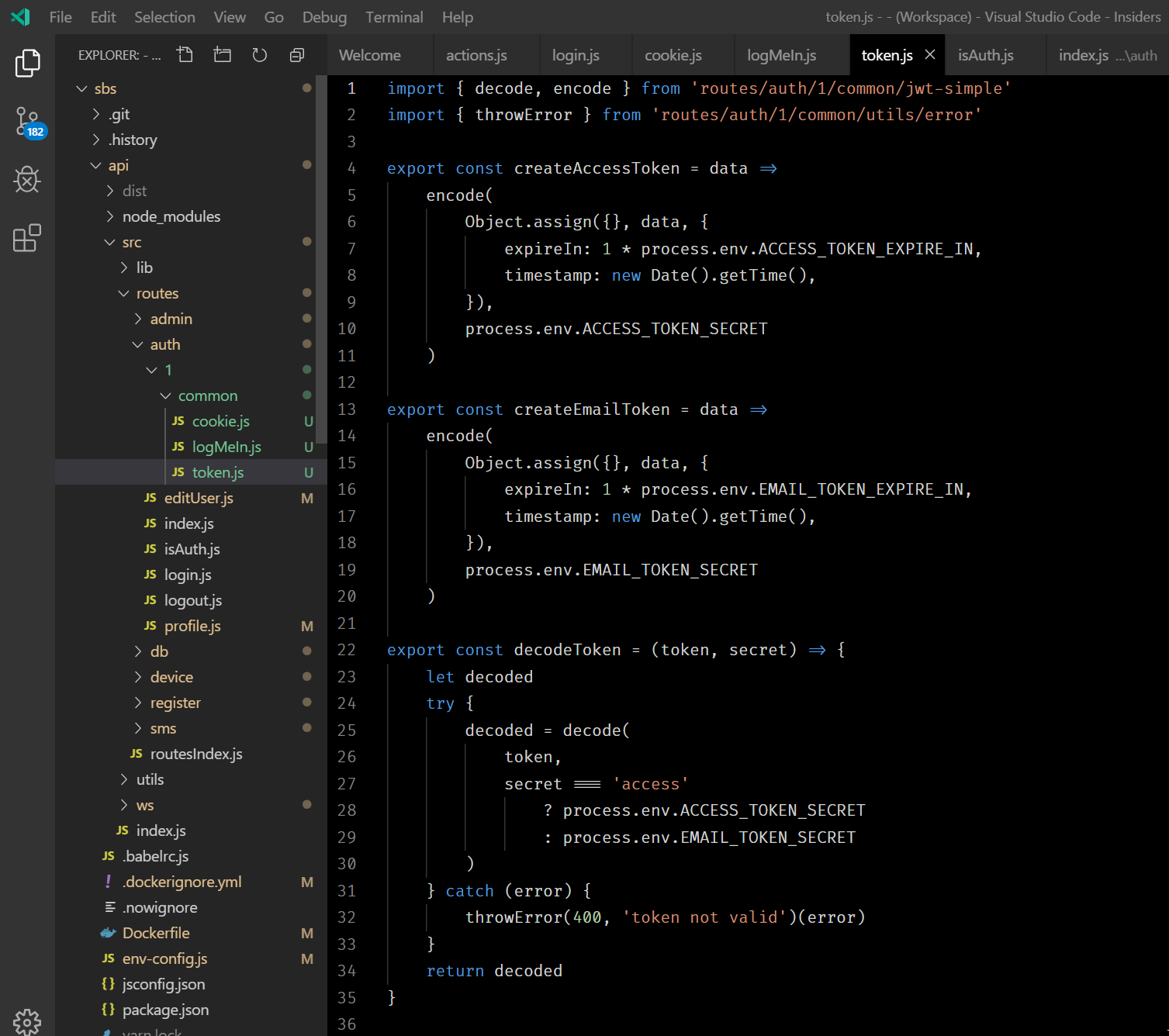The width and height of the screenshot is (1169, 1036).
Task: Close the token.js editor tab
Action: [x=929, y=54]
